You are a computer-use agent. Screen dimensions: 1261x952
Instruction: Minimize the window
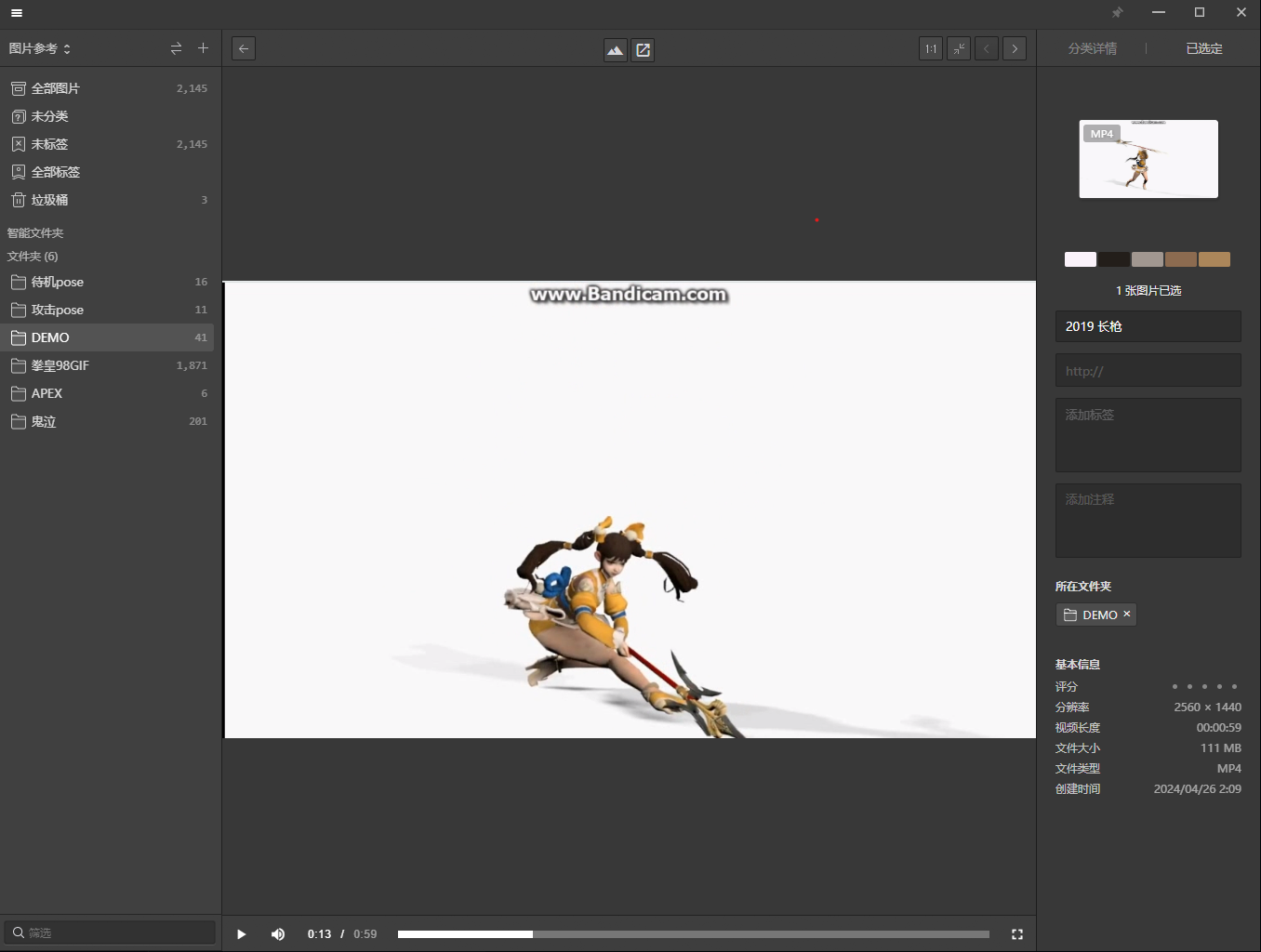click(1159, 13)
